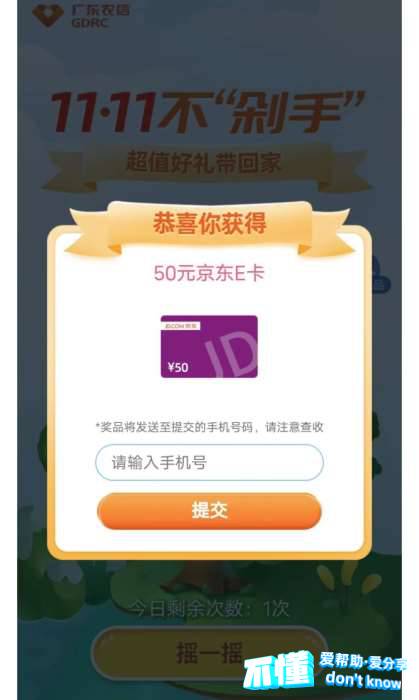Tap the 11·11不"剁手" headline
Viewport: 419px width, 700px height.
tap(208, 112)
